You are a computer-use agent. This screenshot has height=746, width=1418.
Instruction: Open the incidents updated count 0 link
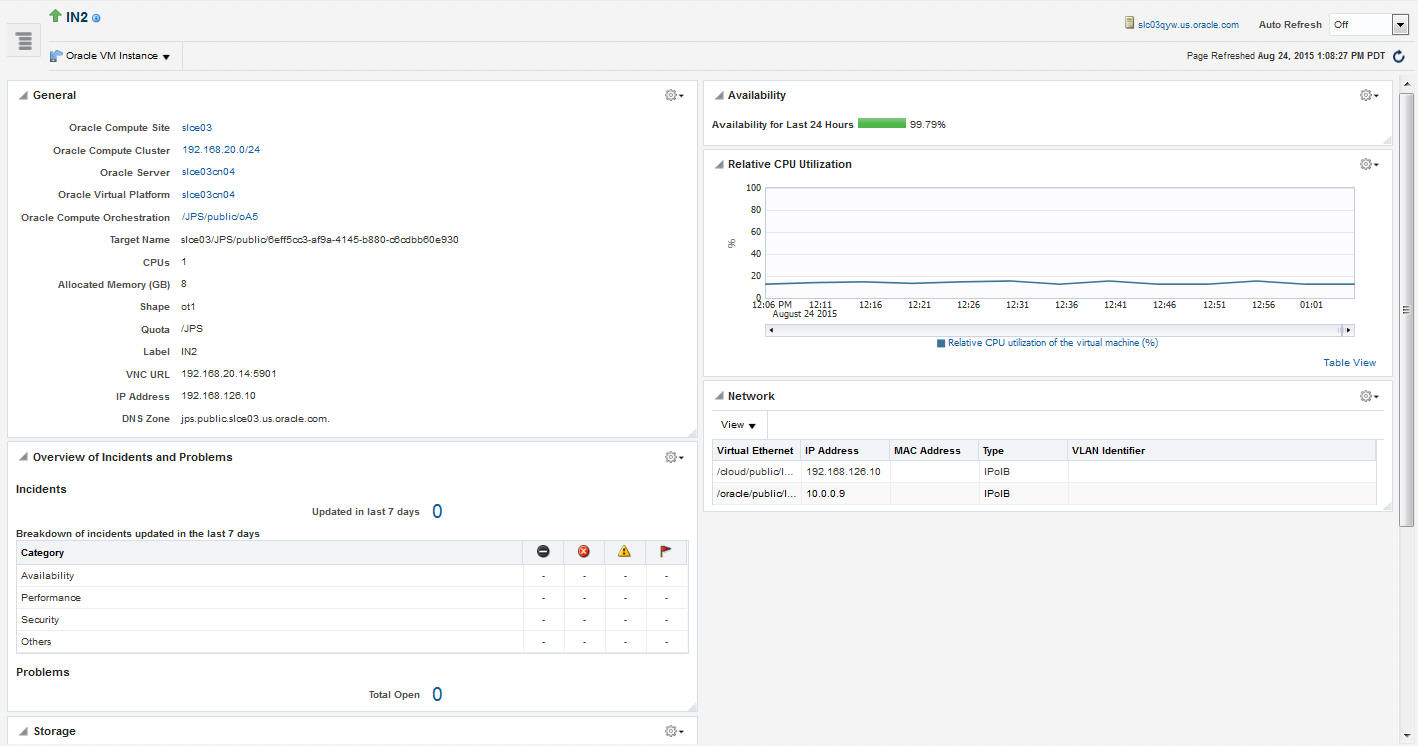pos(437,512)
